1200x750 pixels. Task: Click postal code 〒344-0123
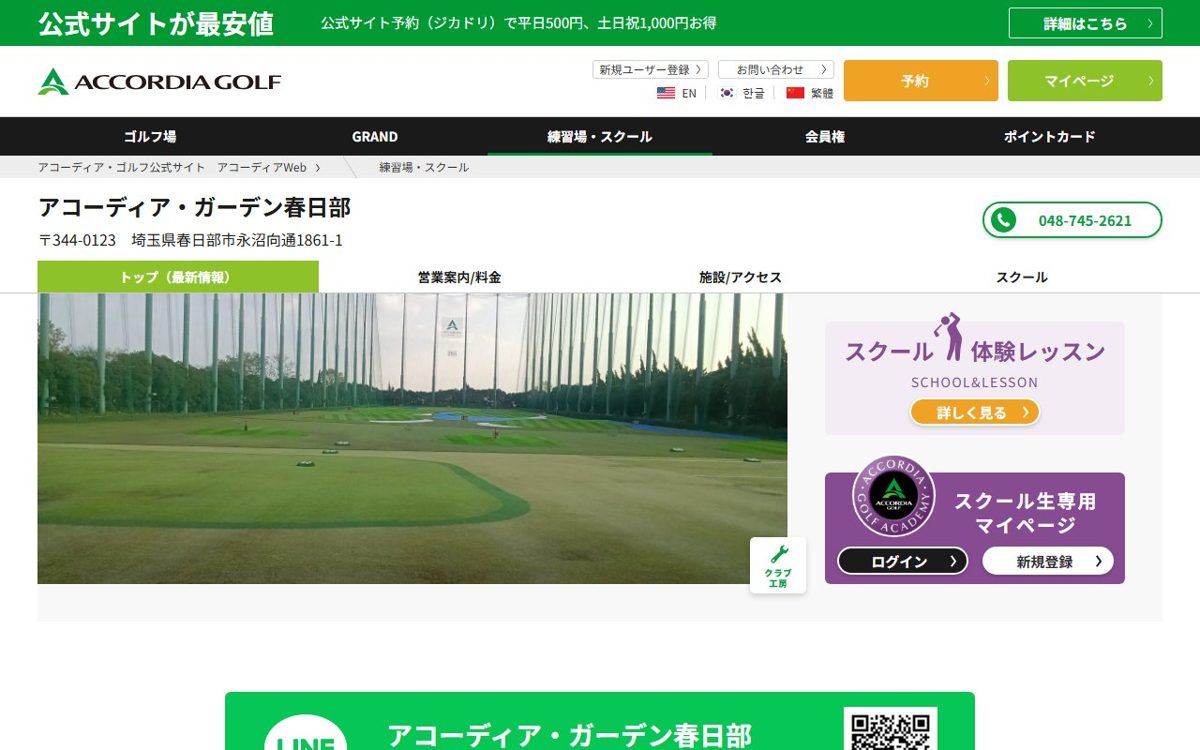point(77,240)
